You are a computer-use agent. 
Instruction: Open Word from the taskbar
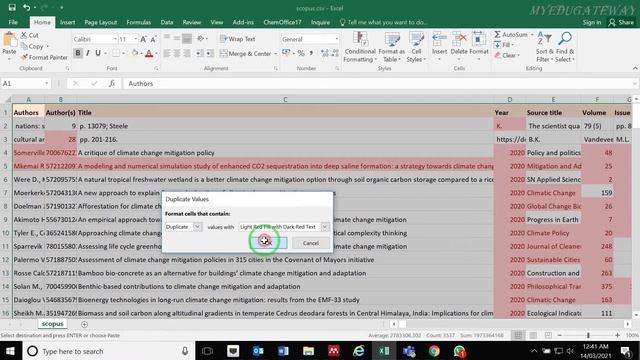click(x=283, y=351)
